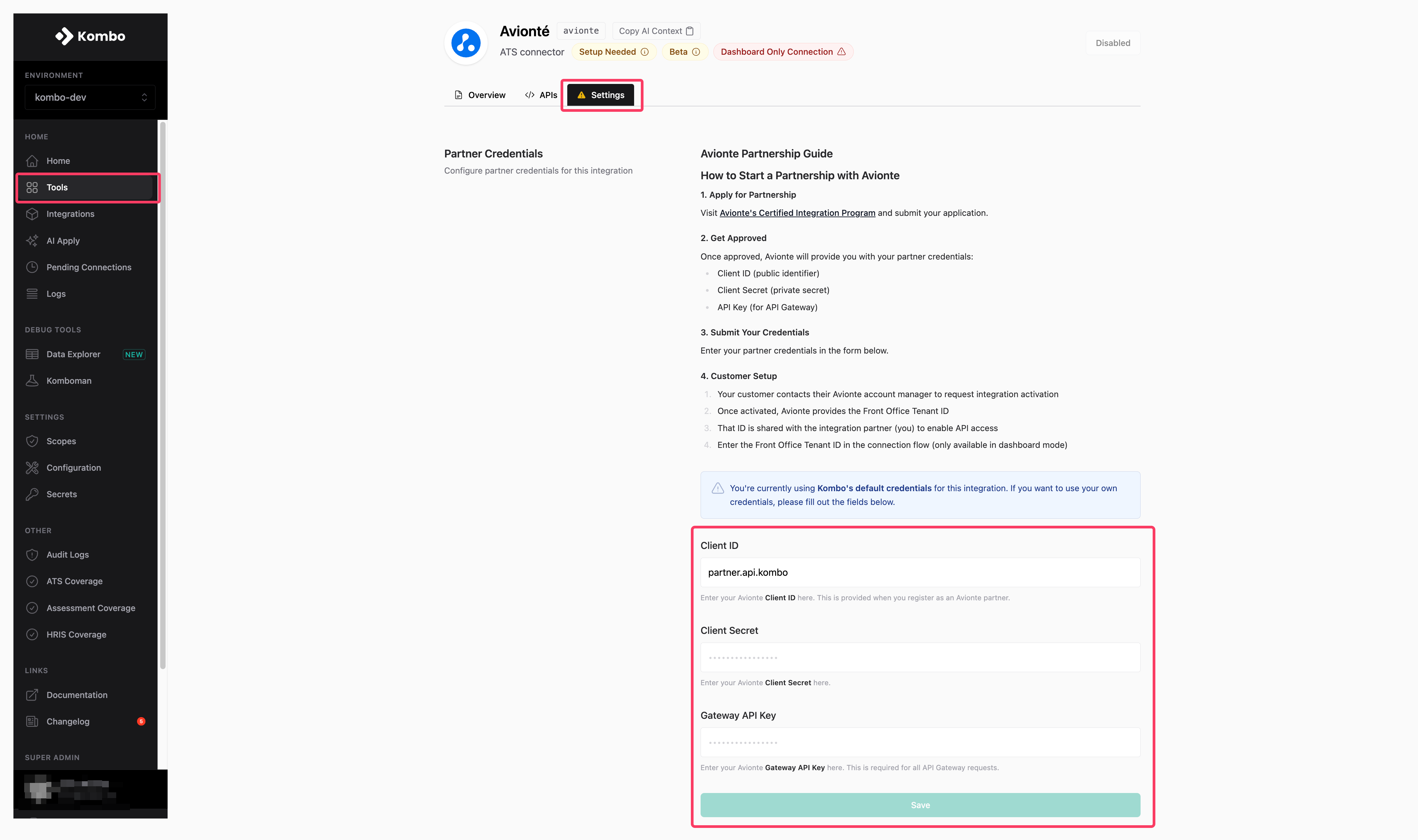
Task: Click the Home house icon in sidebar
Action: coord(32,161)
